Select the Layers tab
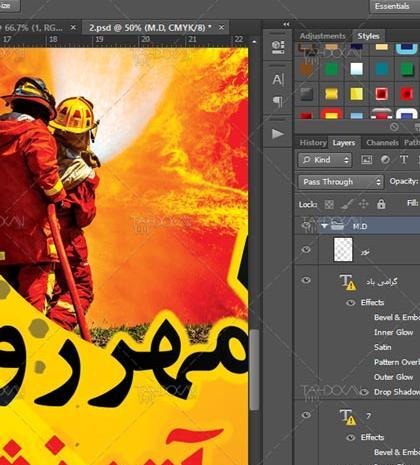Viewport: 420px width, 465px height. (344, 143)
